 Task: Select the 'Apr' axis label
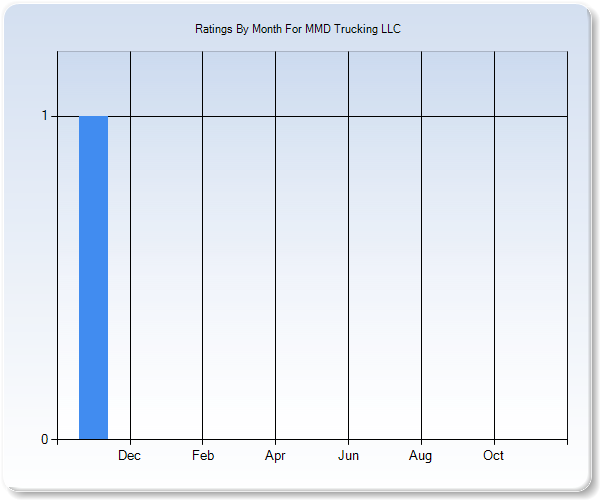275,456
